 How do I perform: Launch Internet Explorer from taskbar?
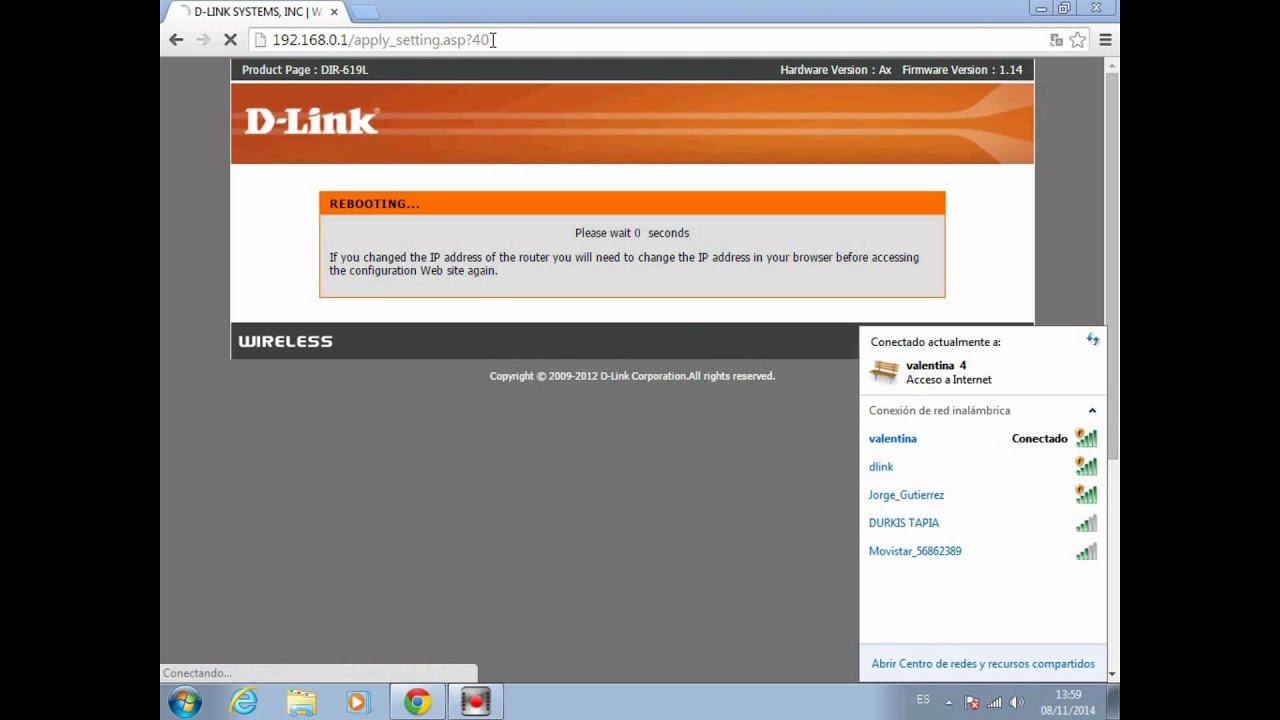tap(243, 702)
